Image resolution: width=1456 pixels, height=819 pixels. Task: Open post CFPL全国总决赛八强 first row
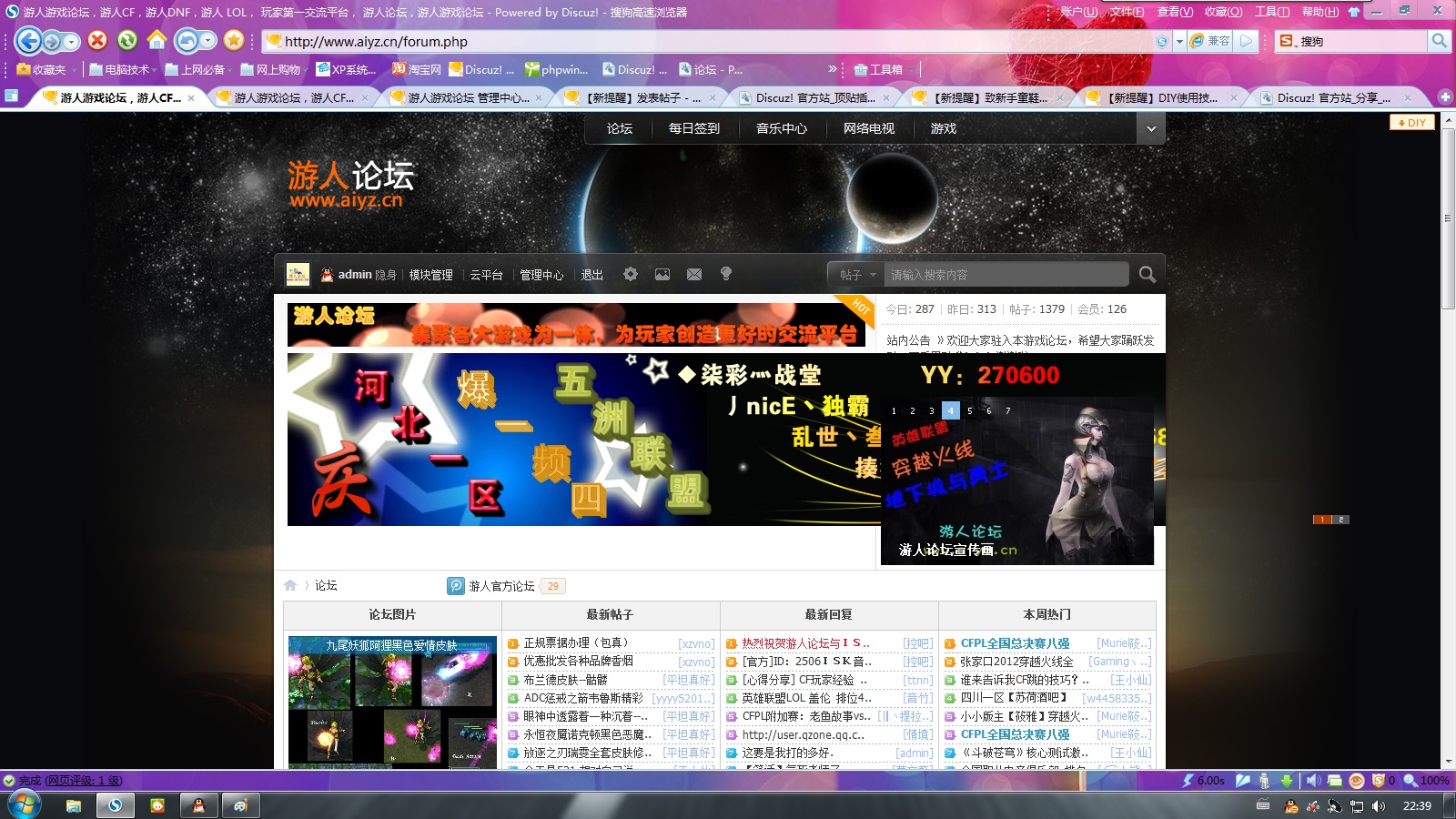click(1015, 643)
